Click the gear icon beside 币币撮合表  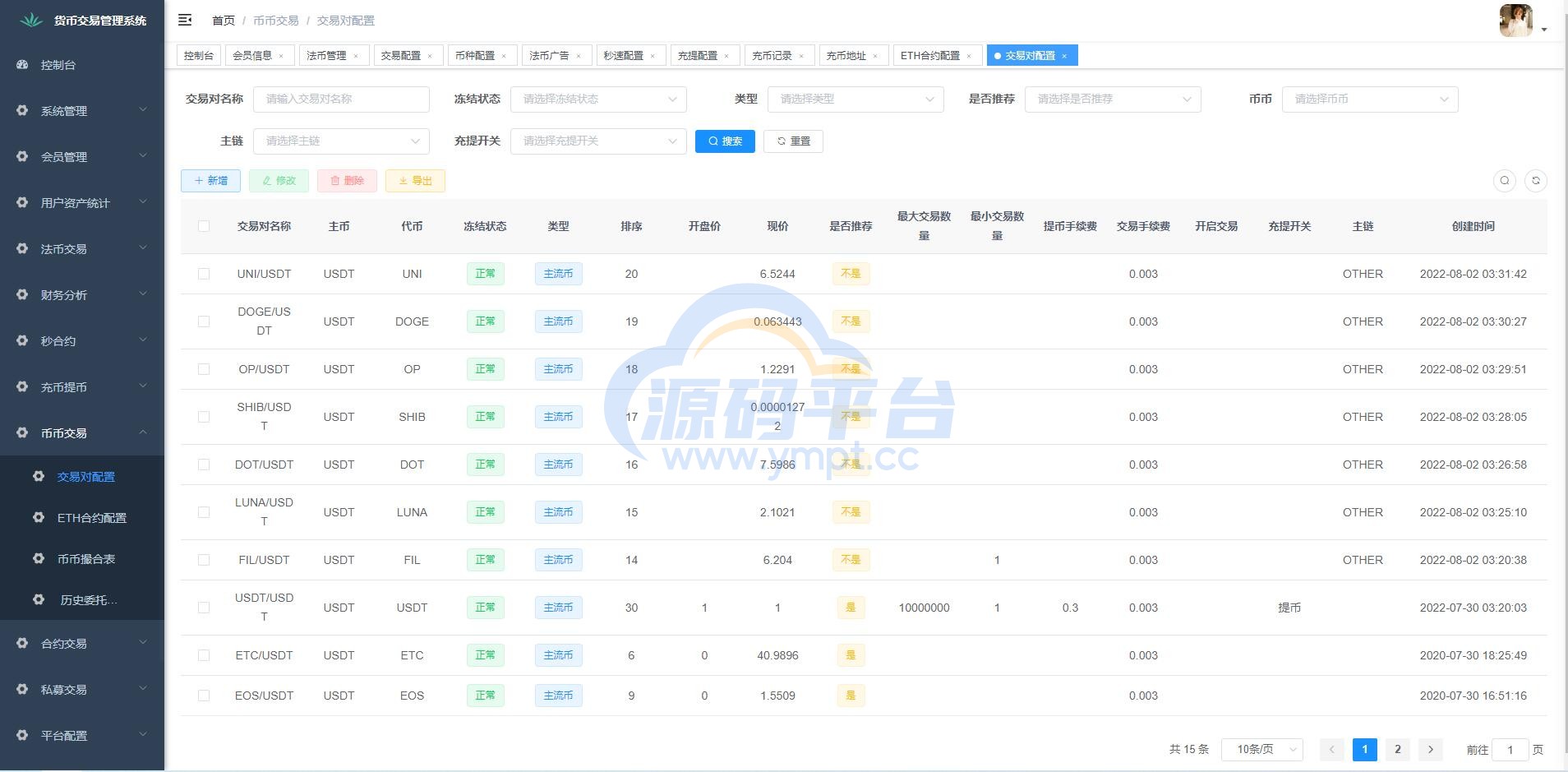click(x=39, y=558)
